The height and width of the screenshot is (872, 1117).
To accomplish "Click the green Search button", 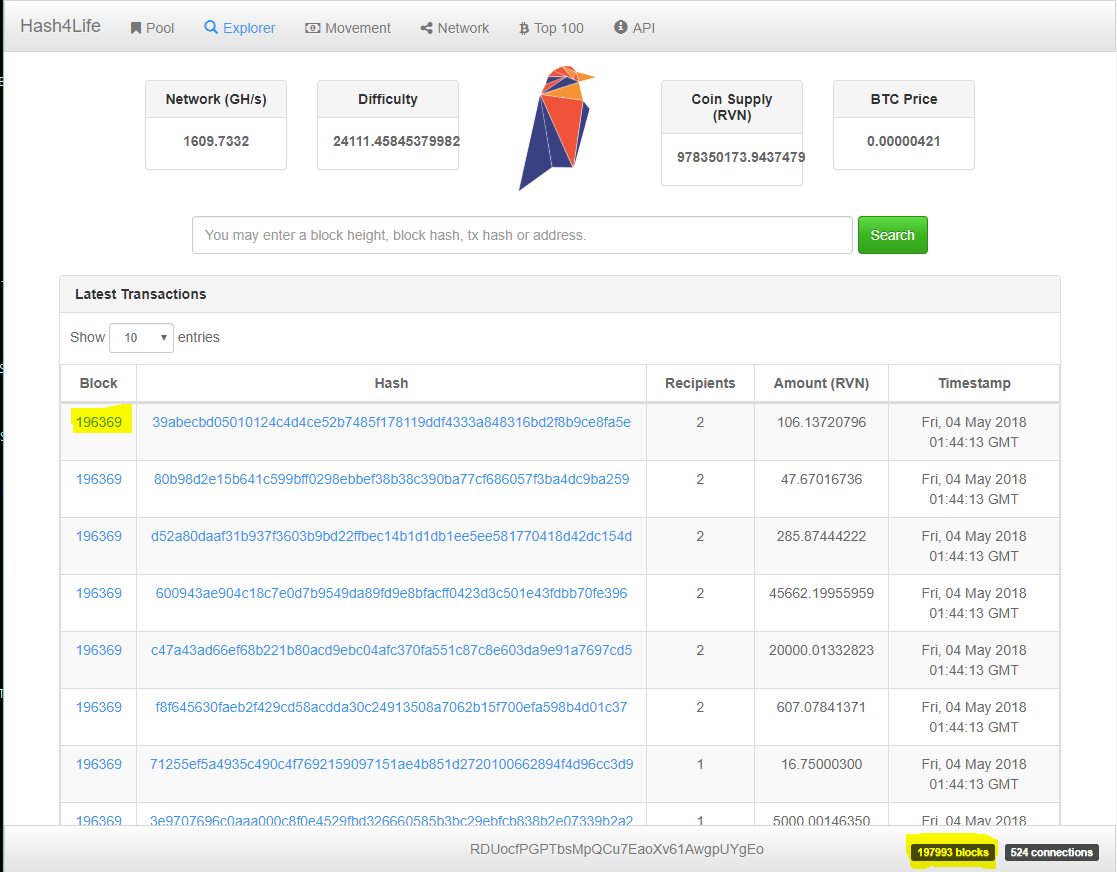I will click(893, 235).
